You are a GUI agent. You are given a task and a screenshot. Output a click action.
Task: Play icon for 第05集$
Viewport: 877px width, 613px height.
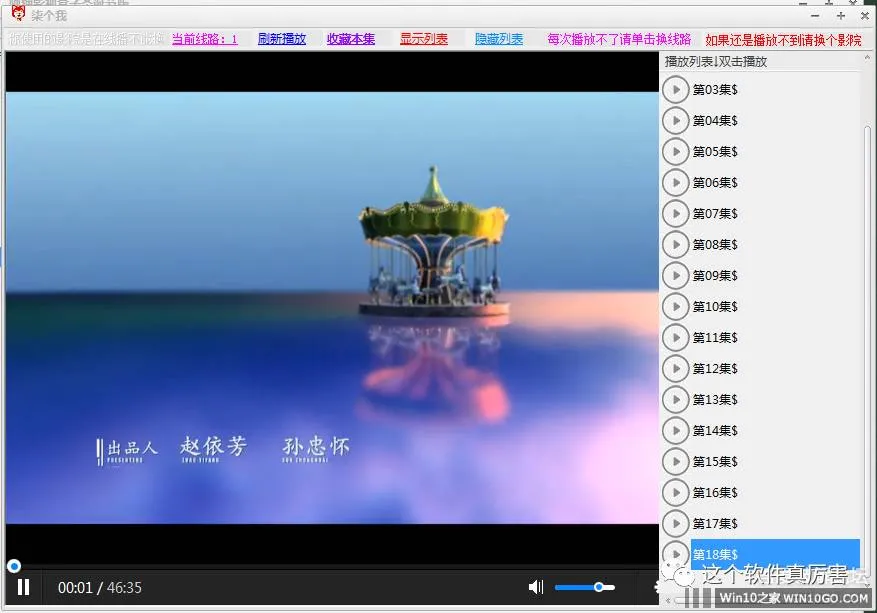(x=676, y=152)
